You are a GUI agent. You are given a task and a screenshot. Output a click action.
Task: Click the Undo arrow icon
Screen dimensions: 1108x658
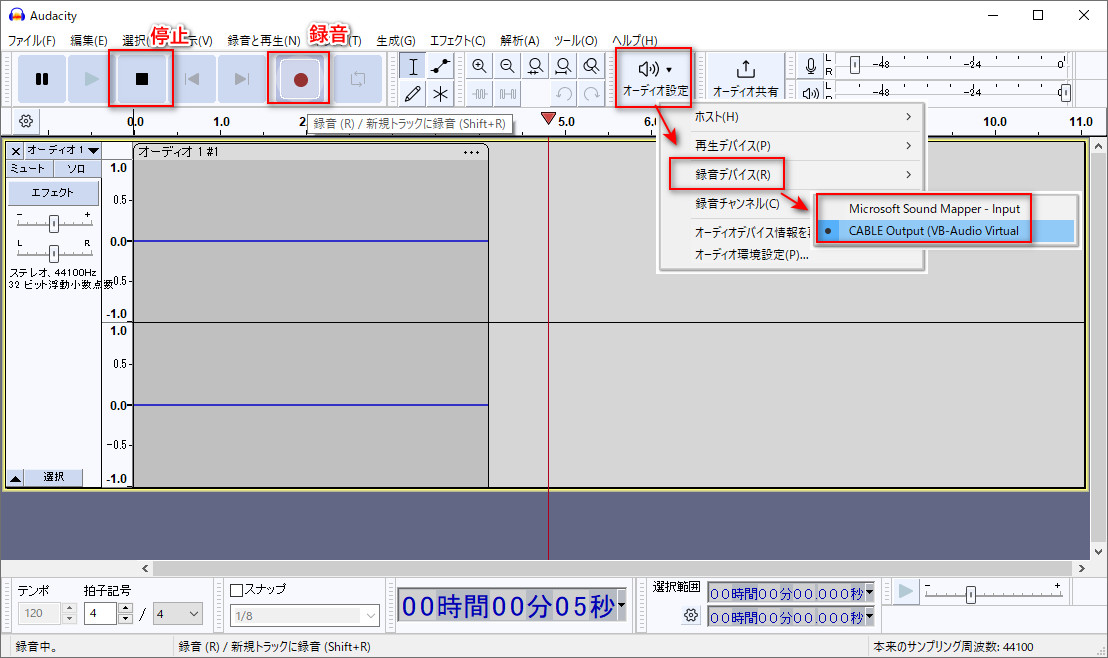pyautogui.click(x=563, y=93)
